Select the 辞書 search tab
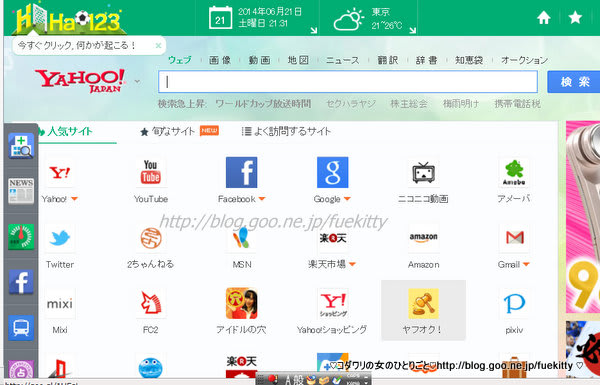600x385 pixels. click(x=426, y=60)
